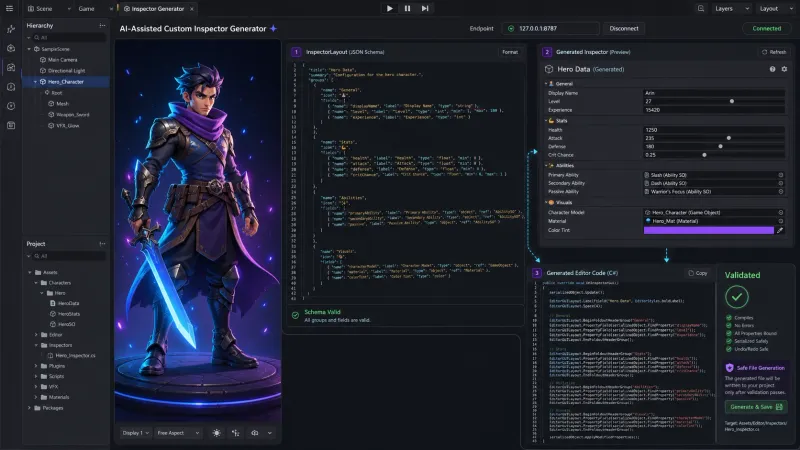Click the Display Name field containing Arin

[714, 93]
